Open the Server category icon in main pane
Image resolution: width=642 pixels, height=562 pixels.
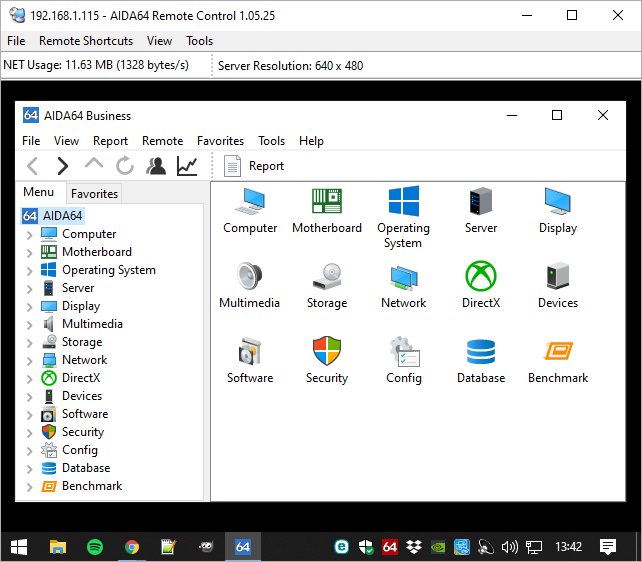point(481,201)
